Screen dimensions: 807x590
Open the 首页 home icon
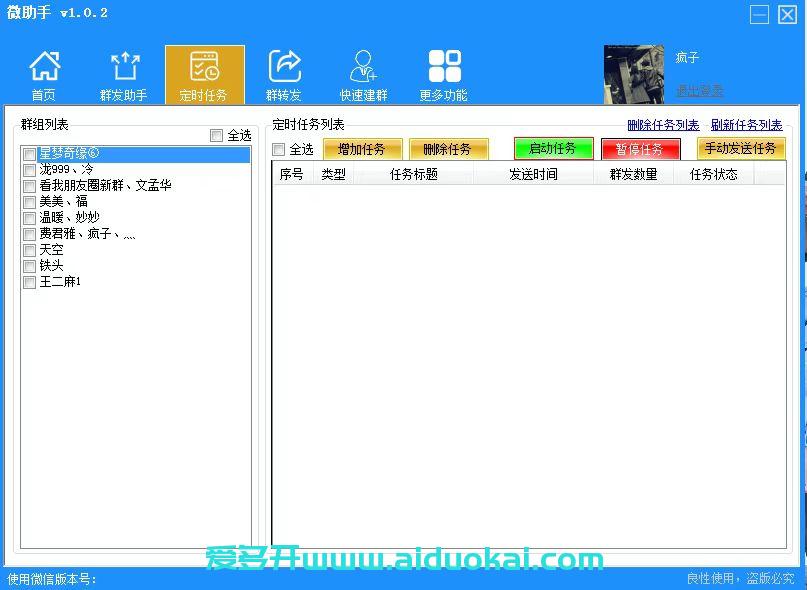tap(44, 72)
